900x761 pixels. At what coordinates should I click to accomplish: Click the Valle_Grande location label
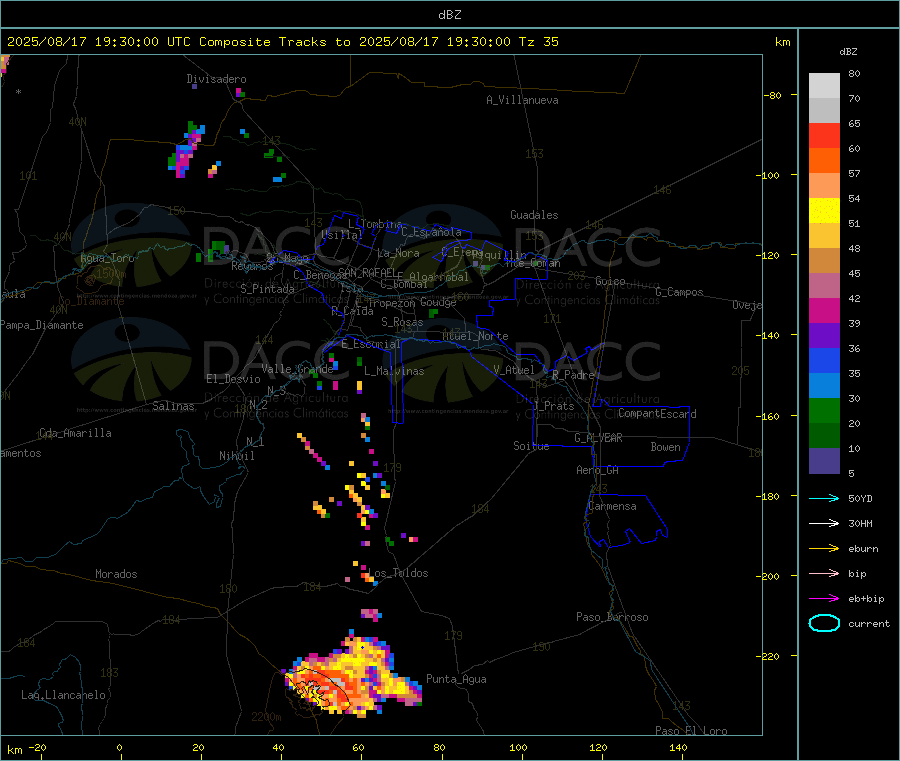[297, 368]
